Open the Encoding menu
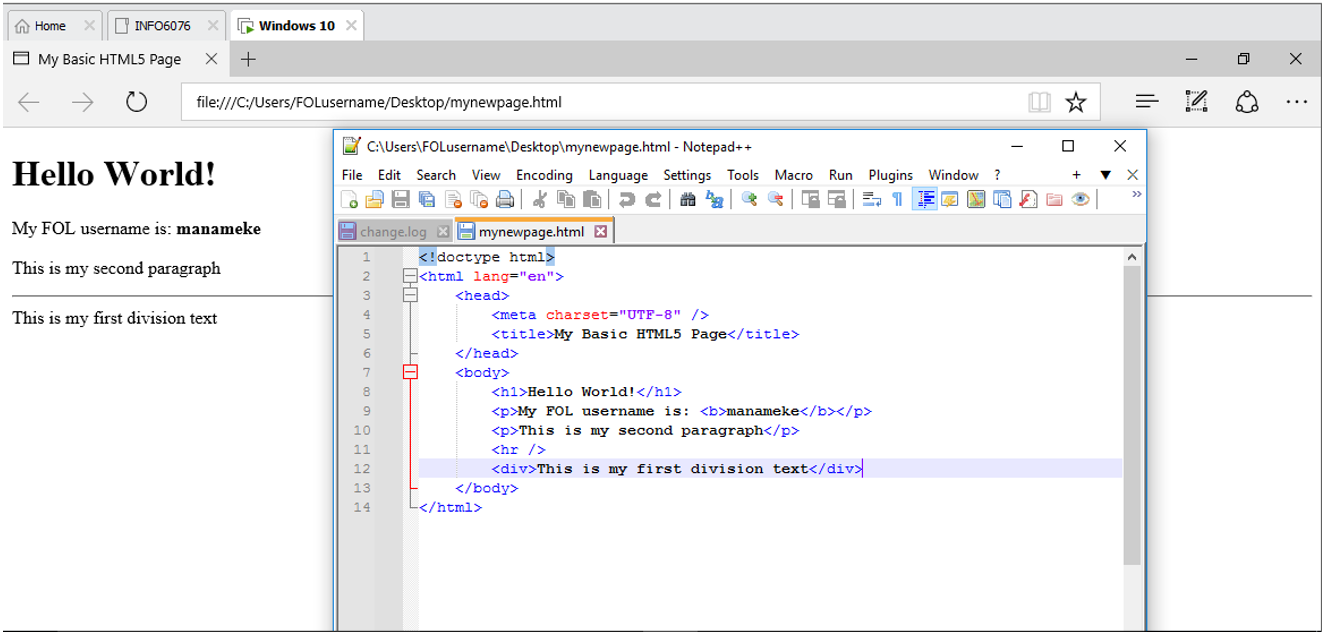The image size is (1322, 632). point(544,175)
